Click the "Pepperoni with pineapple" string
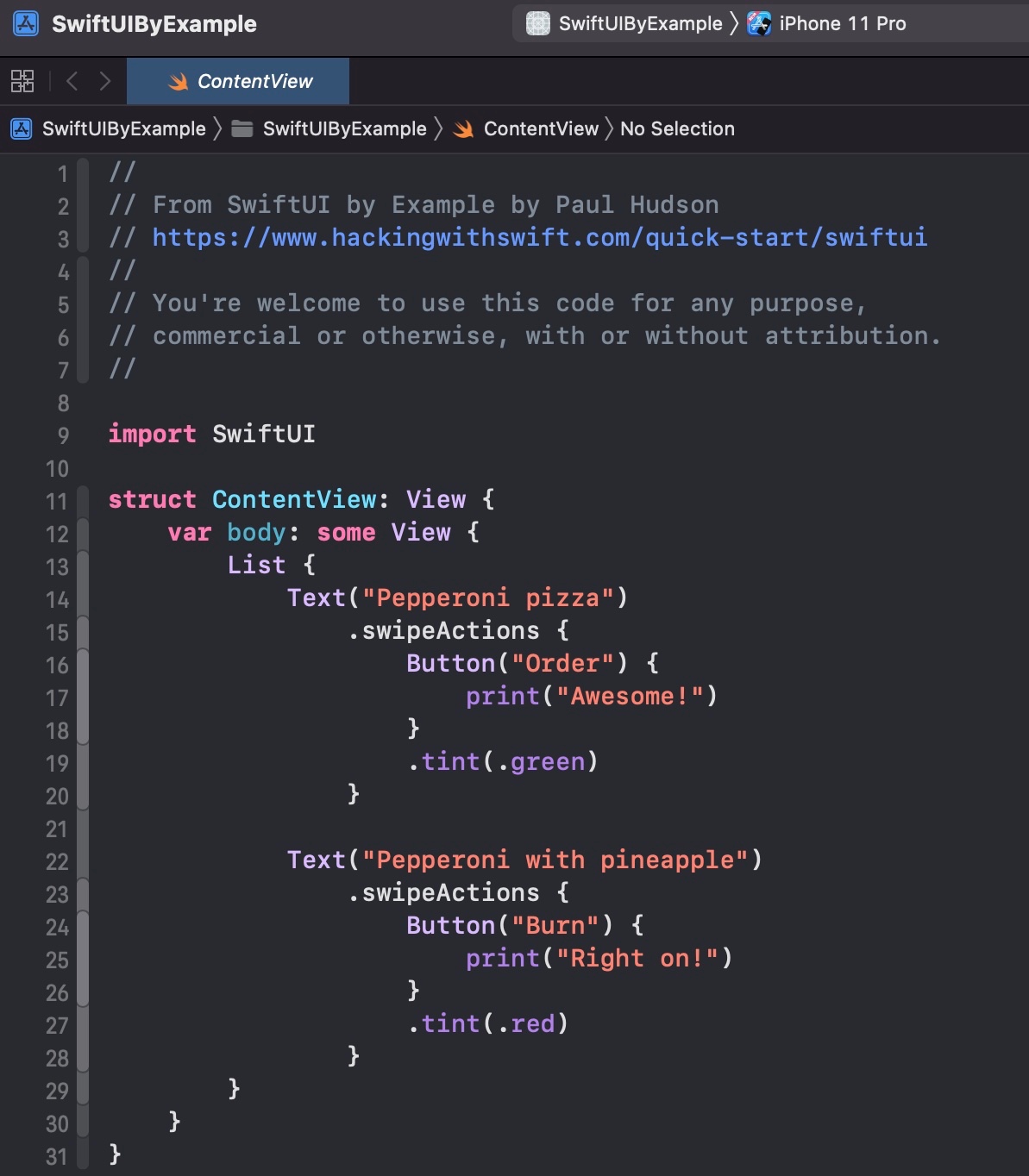The image size is (1029, 1176). [555, 860]
